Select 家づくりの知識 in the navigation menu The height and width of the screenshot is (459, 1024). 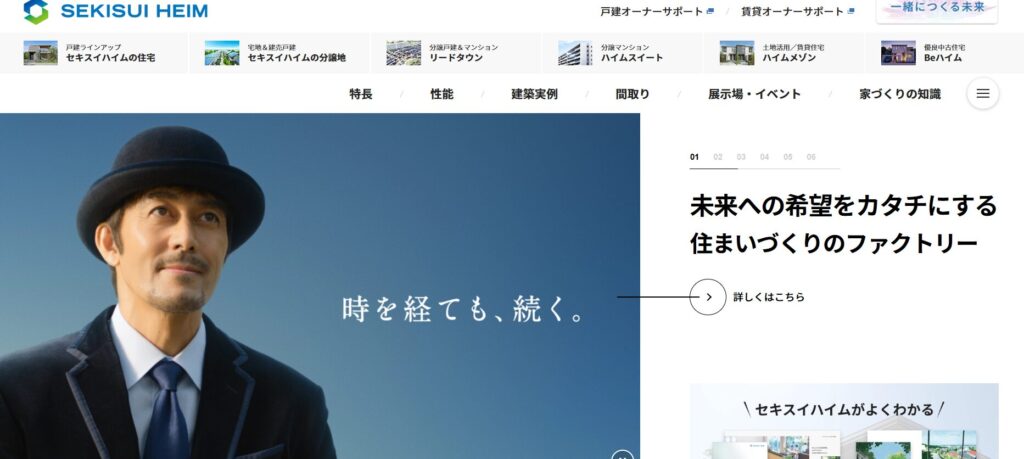900,94
